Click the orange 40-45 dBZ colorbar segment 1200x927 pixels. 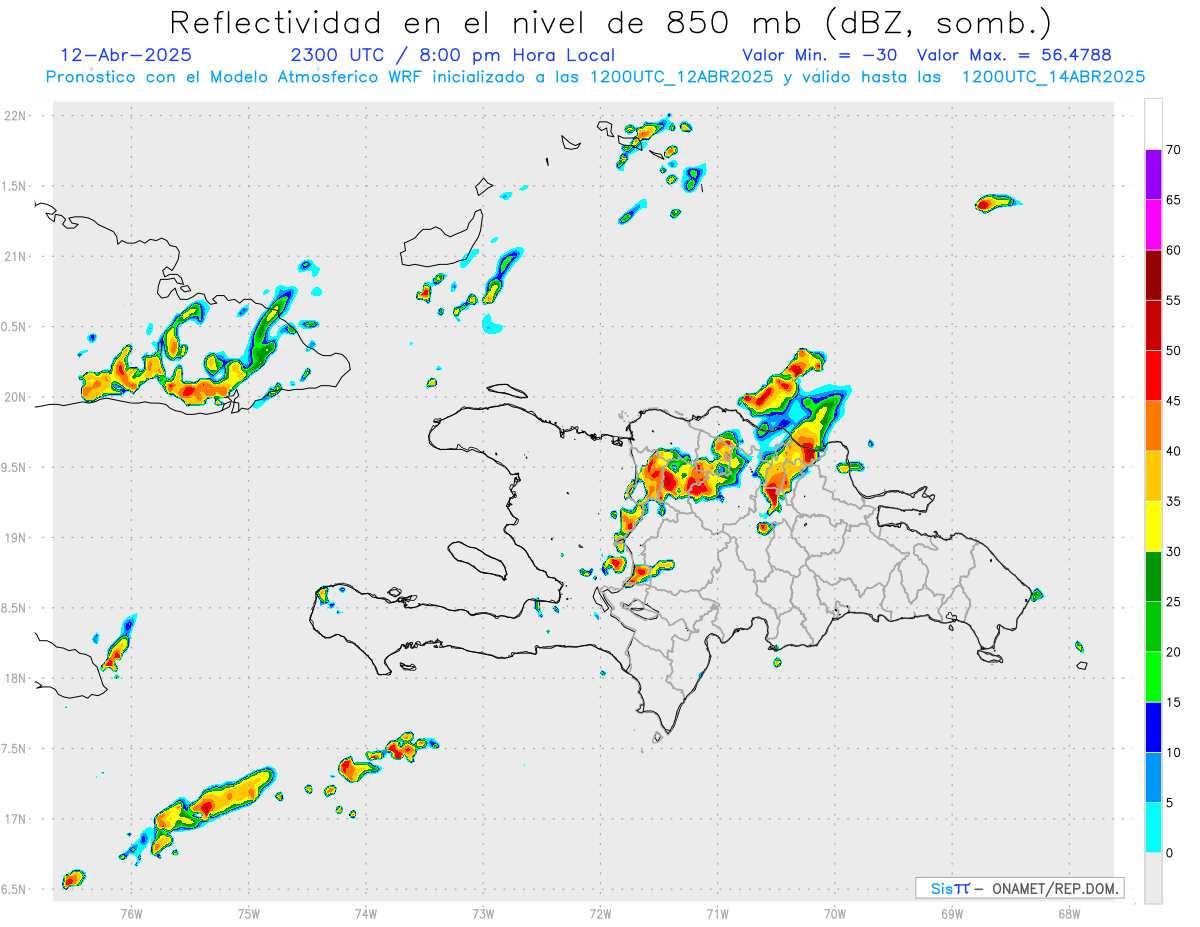coord(1153,426)
